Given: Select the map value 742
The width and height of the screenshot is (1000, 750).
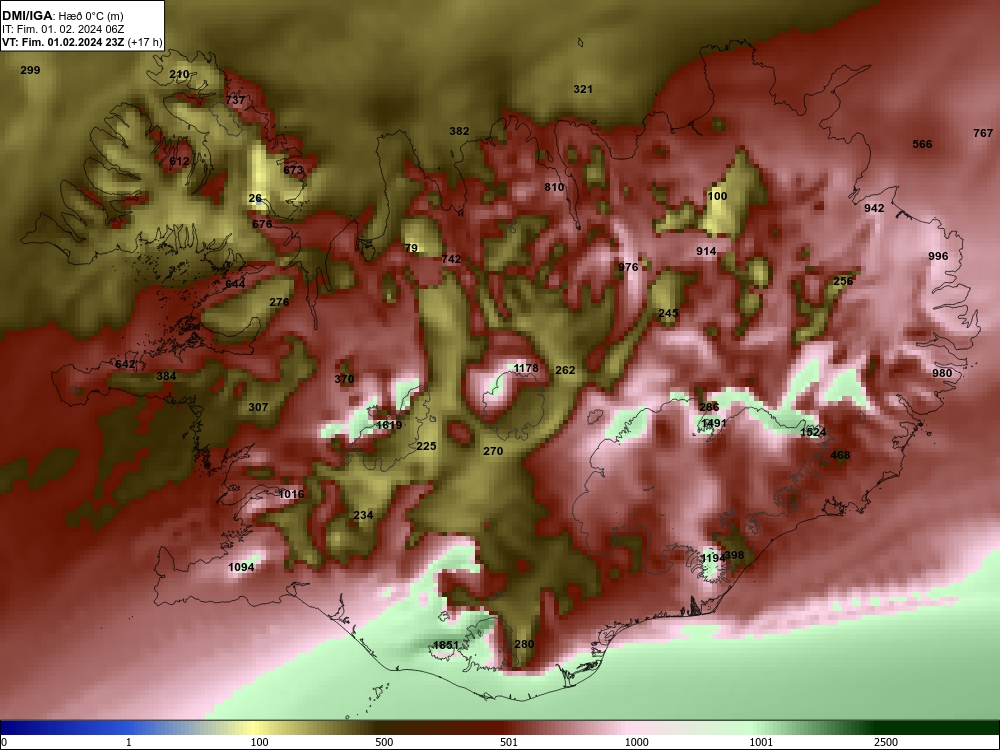Looking at the screenshot, I should pyautogui.click(x=452, y=260).
